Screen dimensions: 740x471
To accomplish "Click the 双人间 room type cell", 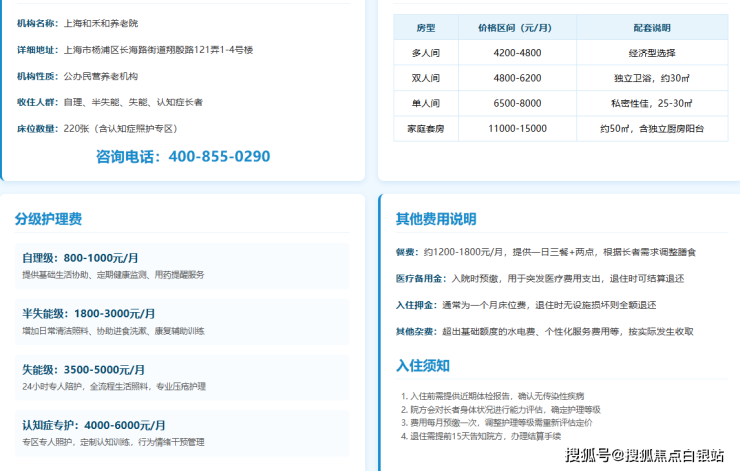I will 426,78.
